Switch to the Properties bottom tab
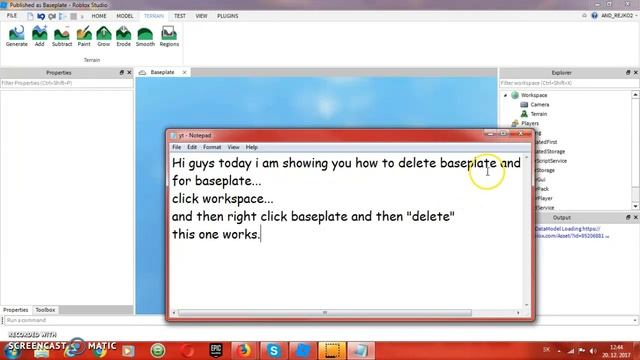Image resolution: width=640 pixels, height=360 pixels. tap(16, 310)
